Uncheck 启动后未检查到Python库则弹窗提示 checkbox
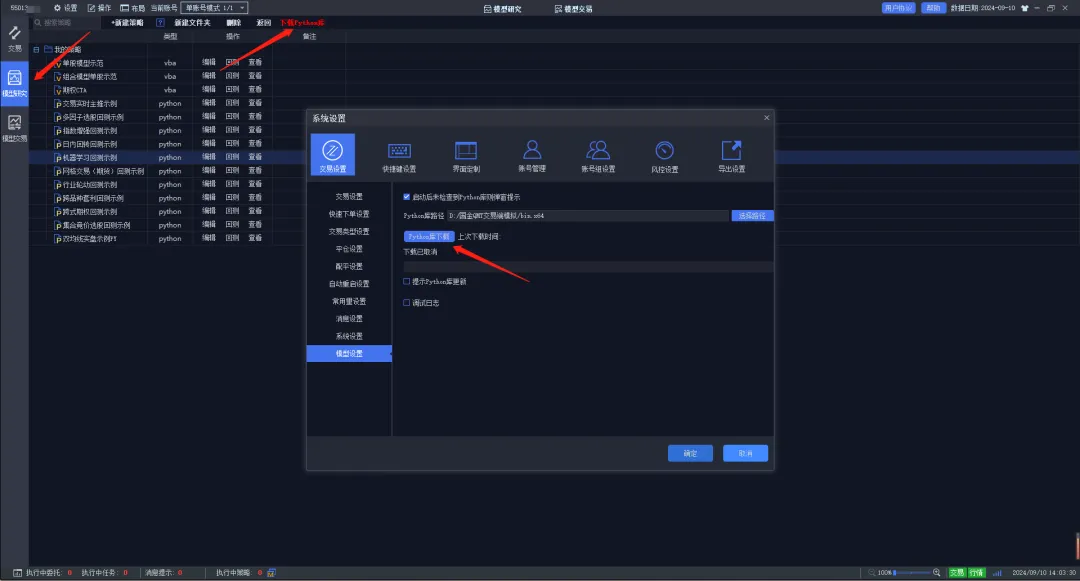The image size is (1080, 581). click(x=406, y=197)
